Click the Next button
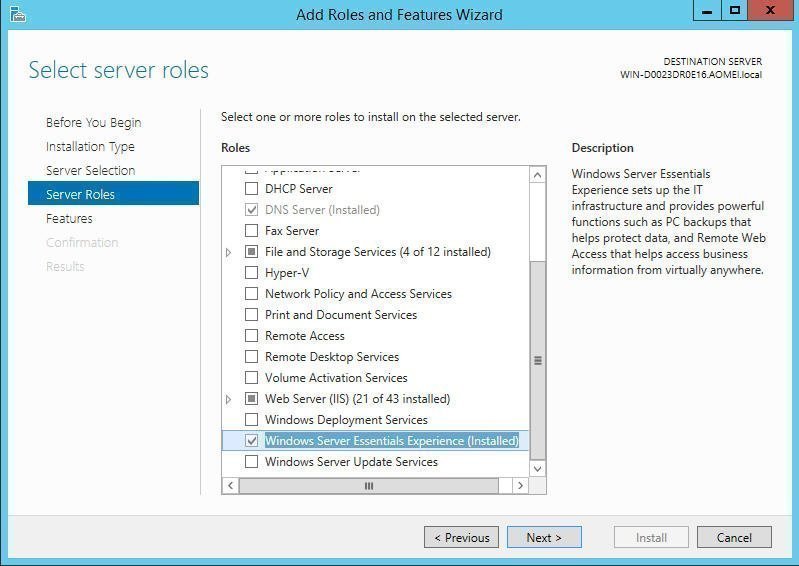Image resolution: width=799 pixels, height=566 pixels. pyautogui.click(x=543, y=537)
